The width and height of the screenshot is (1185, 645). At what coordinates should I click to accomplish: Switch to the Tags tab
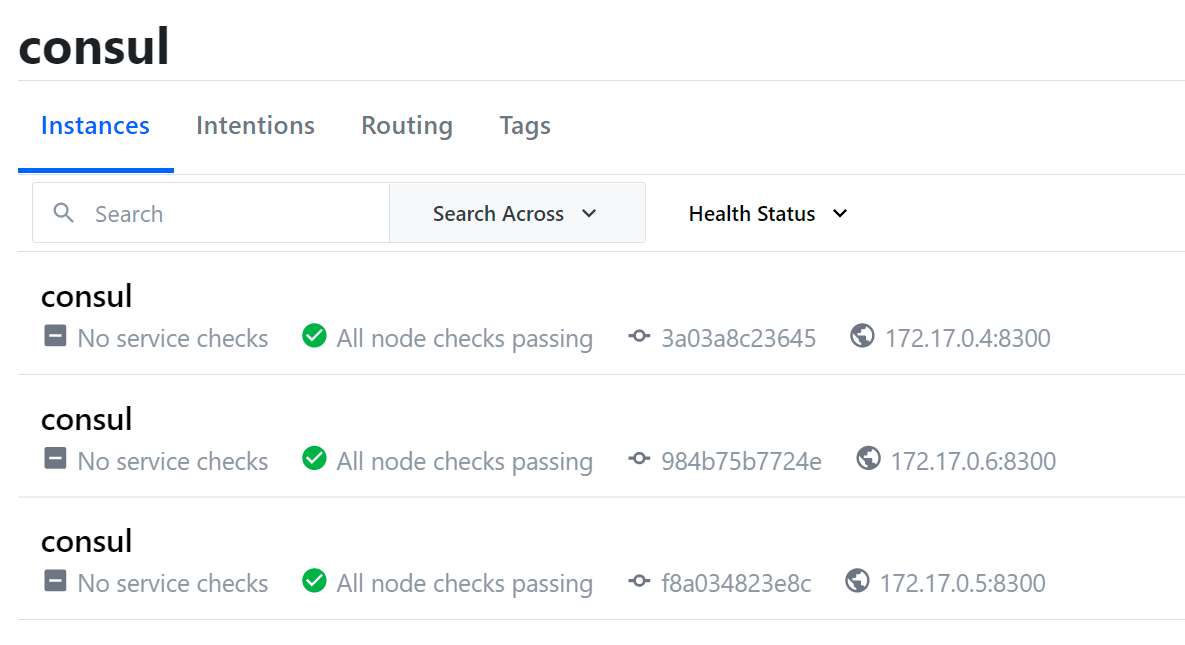point(524,126)
